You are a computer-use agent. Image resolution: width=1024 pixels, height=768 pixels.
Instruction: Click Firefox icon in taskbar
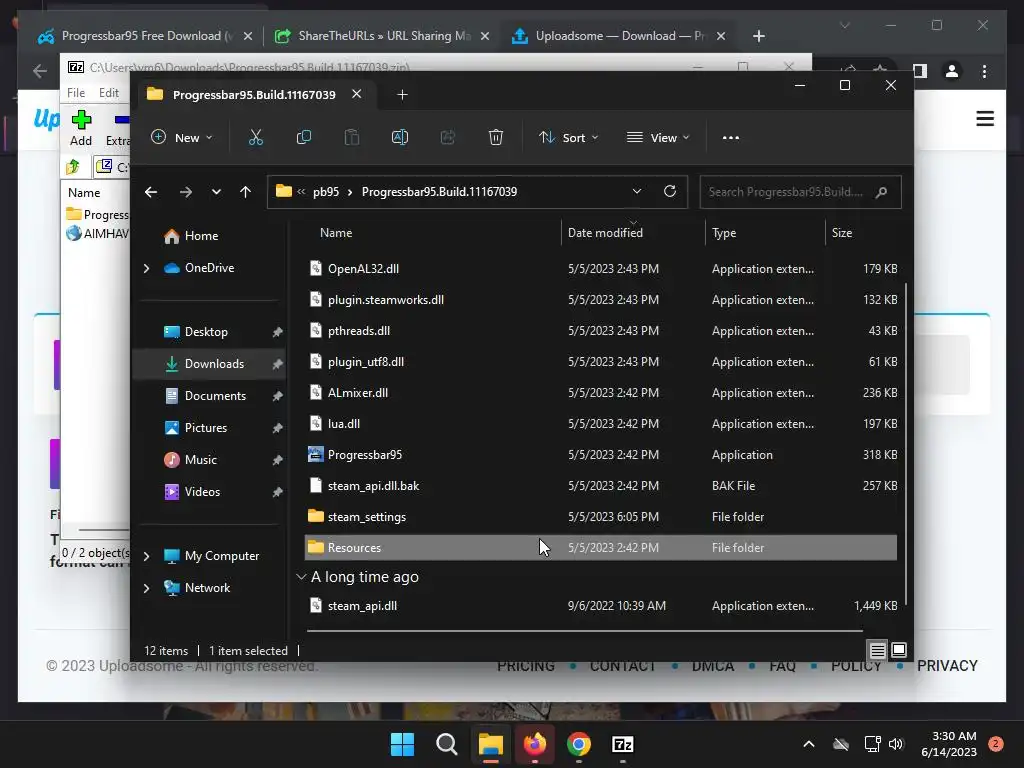coord(535,744)
